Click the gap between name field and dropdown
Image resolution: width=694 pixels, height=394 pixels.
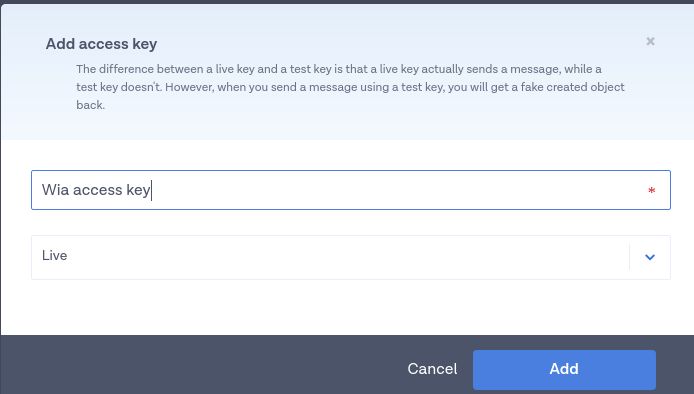tap(351, 223)
